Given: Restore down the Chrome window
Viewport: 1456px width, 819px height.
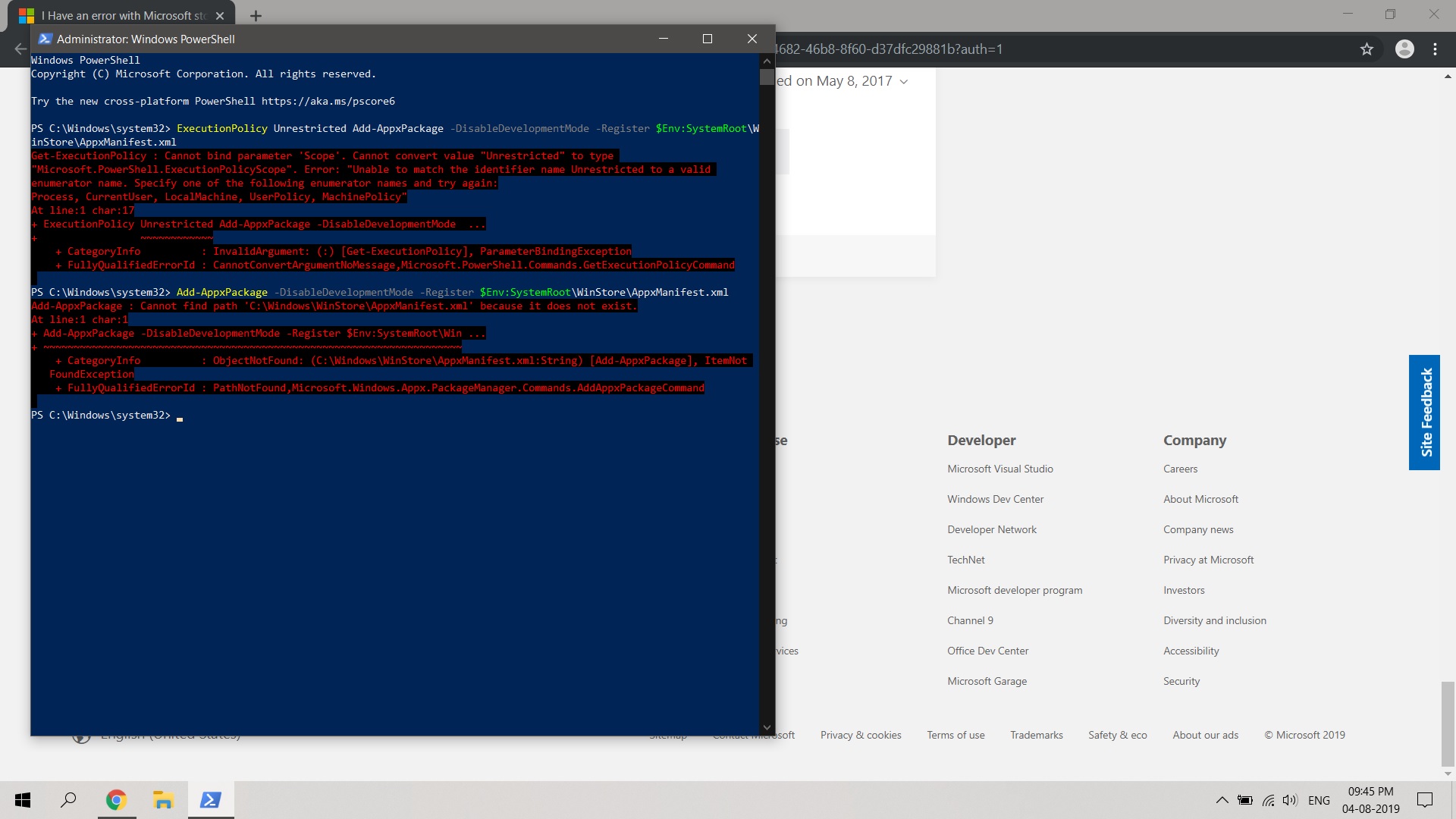Looking at the screenshot, I should point(1390,14).
